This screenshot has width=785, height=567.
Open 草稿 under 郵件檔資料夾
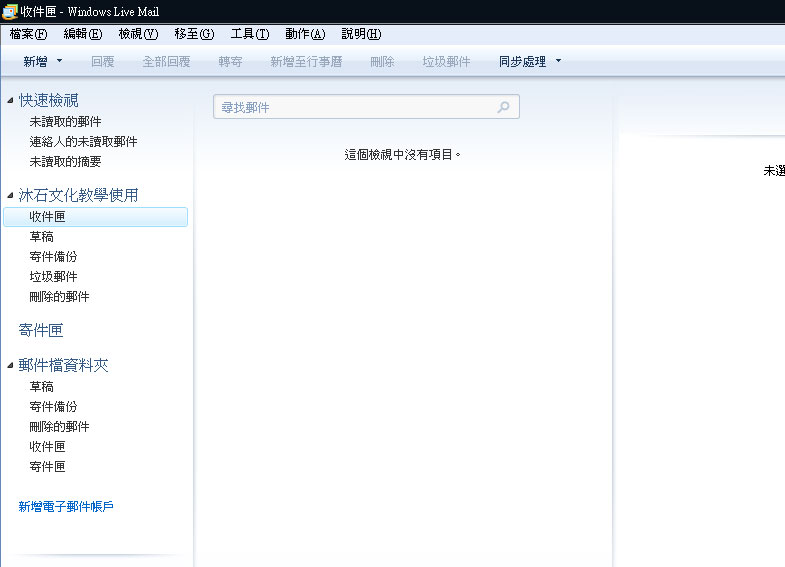(x=42, y=387)
